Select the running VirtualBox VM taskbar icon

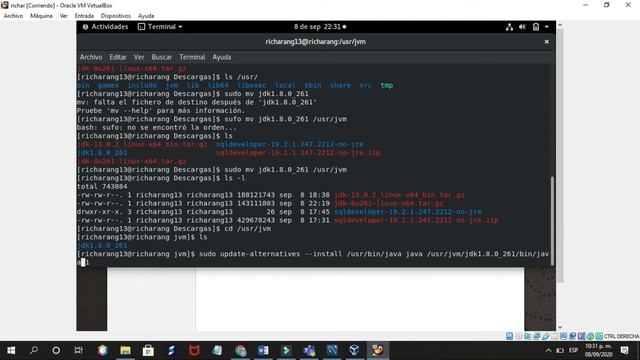click(378, 350)
